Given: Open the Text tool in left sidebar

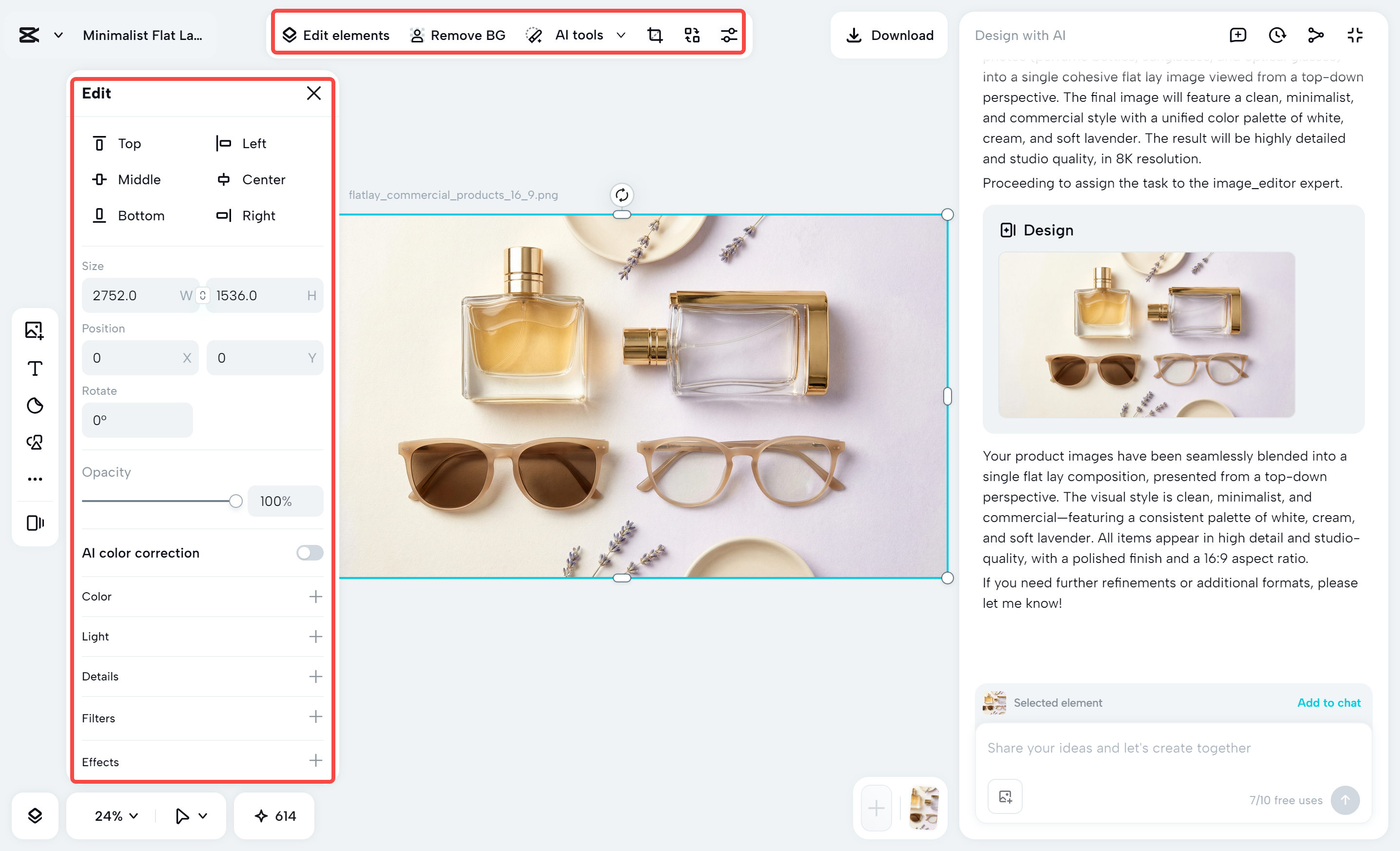Looking at the screenshot, I should tap(35, 368).
